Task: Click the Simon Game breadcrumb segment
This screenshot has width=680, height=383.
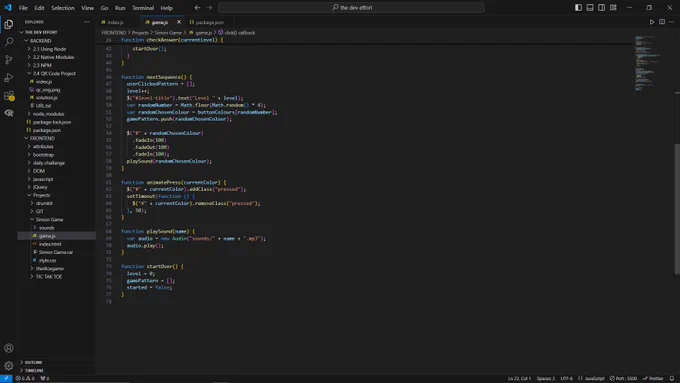Action: point(168,33)
